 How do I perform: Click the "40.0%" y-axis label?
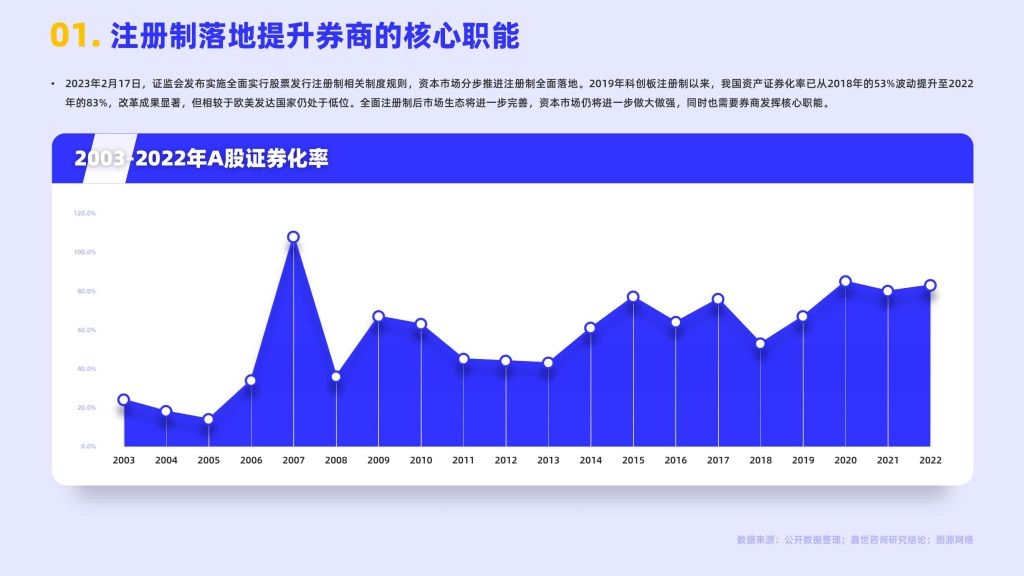(x=86, y=369)
